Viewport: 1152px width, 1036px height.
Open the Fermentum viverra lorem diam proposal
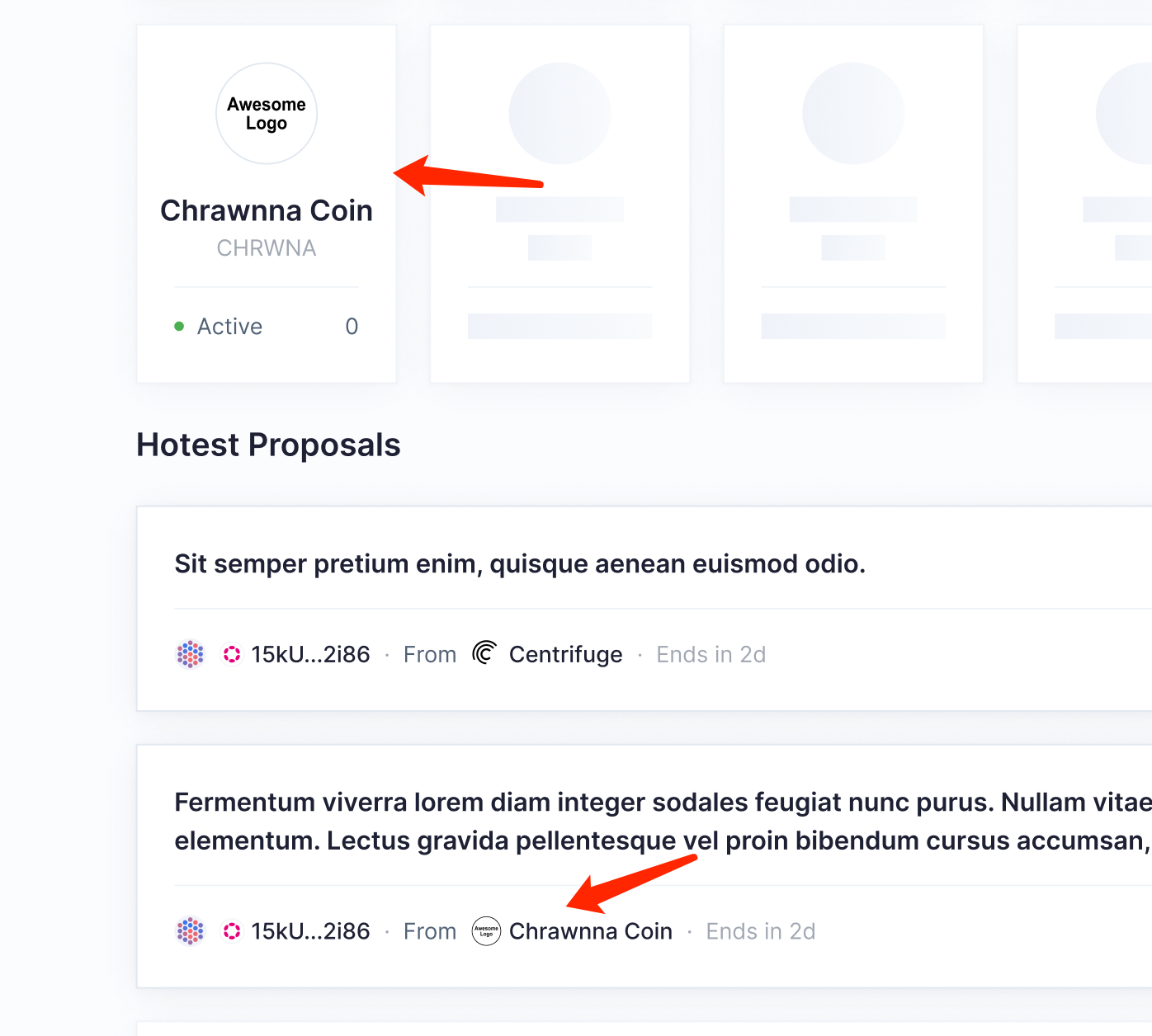(578, 821)
